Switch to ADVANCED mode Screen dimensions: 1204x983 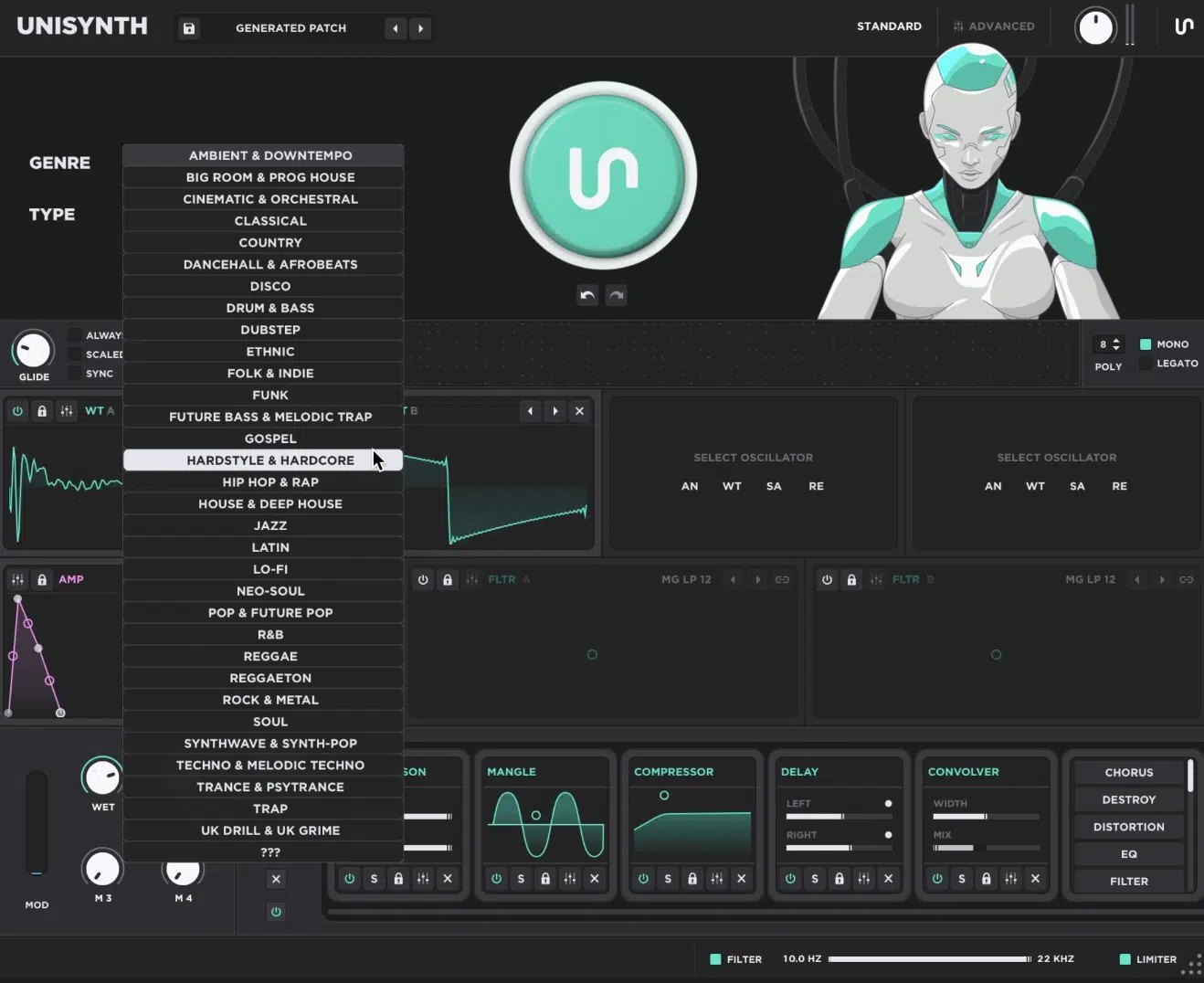pos(994,26)
